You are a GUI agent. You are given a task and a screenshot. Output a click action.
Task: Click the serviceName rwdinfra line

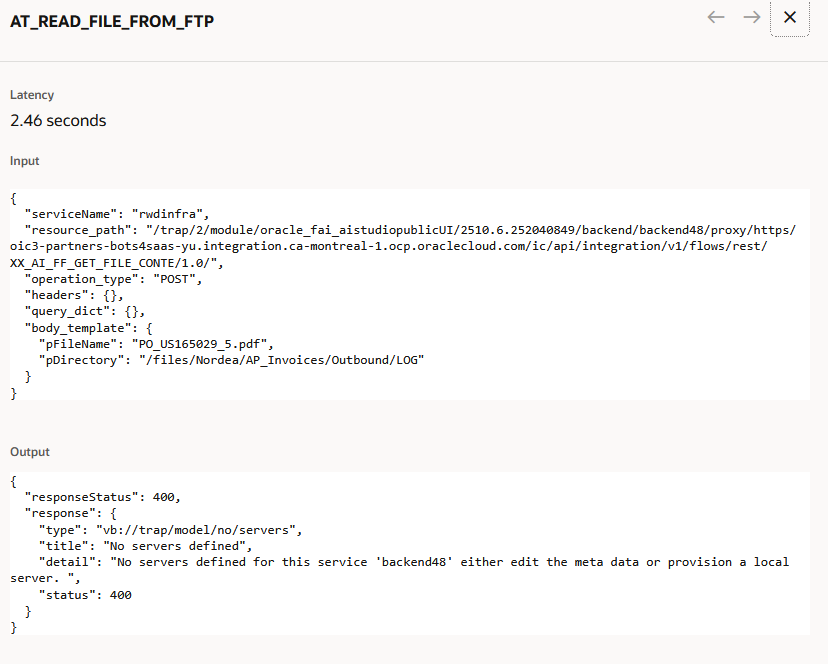117,214
